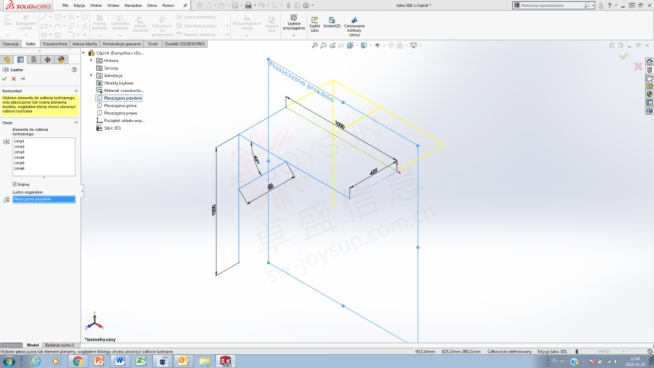Collapse the Opcje section

[x=76, y=123]
